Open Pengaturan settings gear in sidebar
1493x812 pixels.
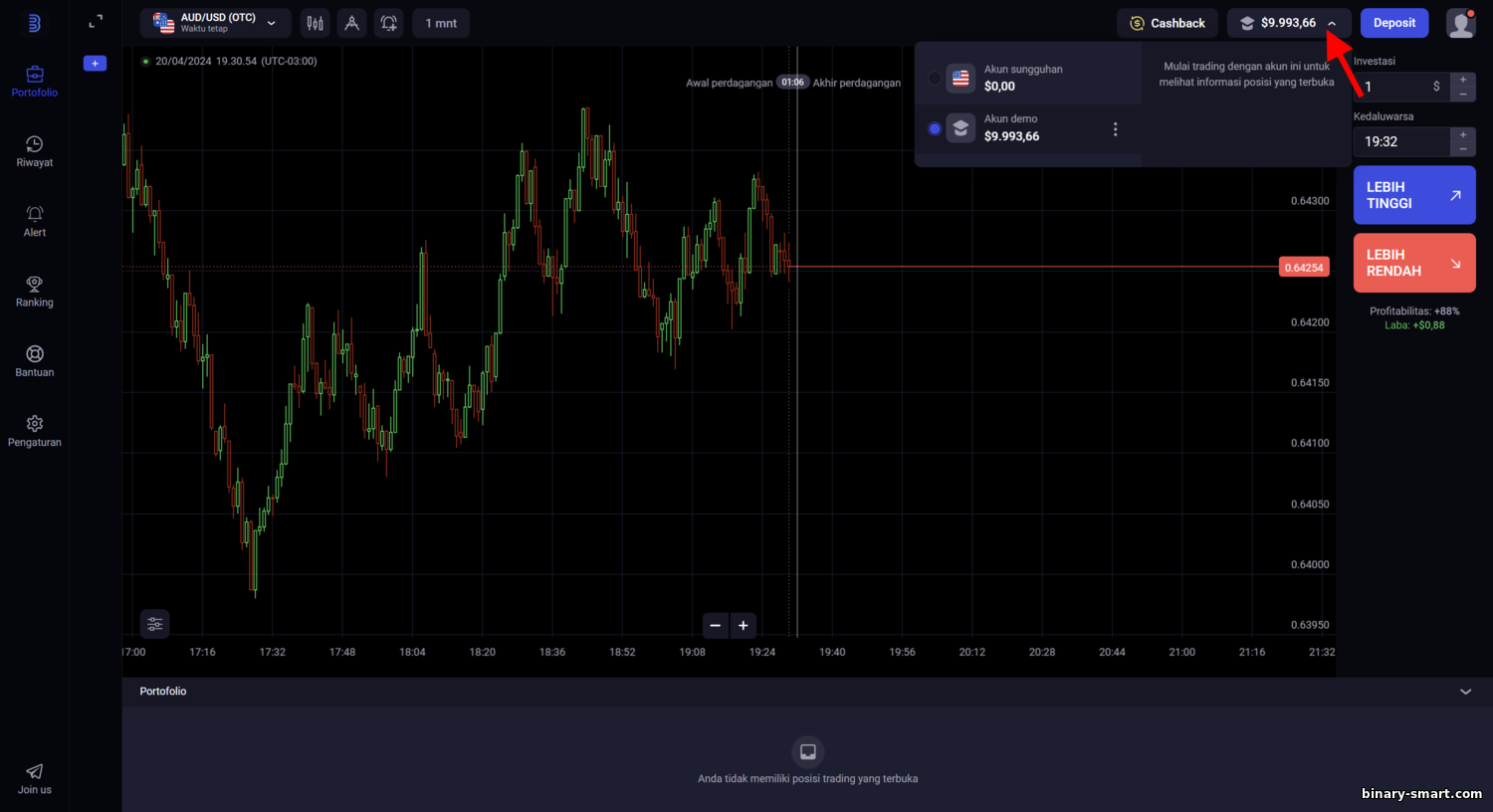[35, 431]
